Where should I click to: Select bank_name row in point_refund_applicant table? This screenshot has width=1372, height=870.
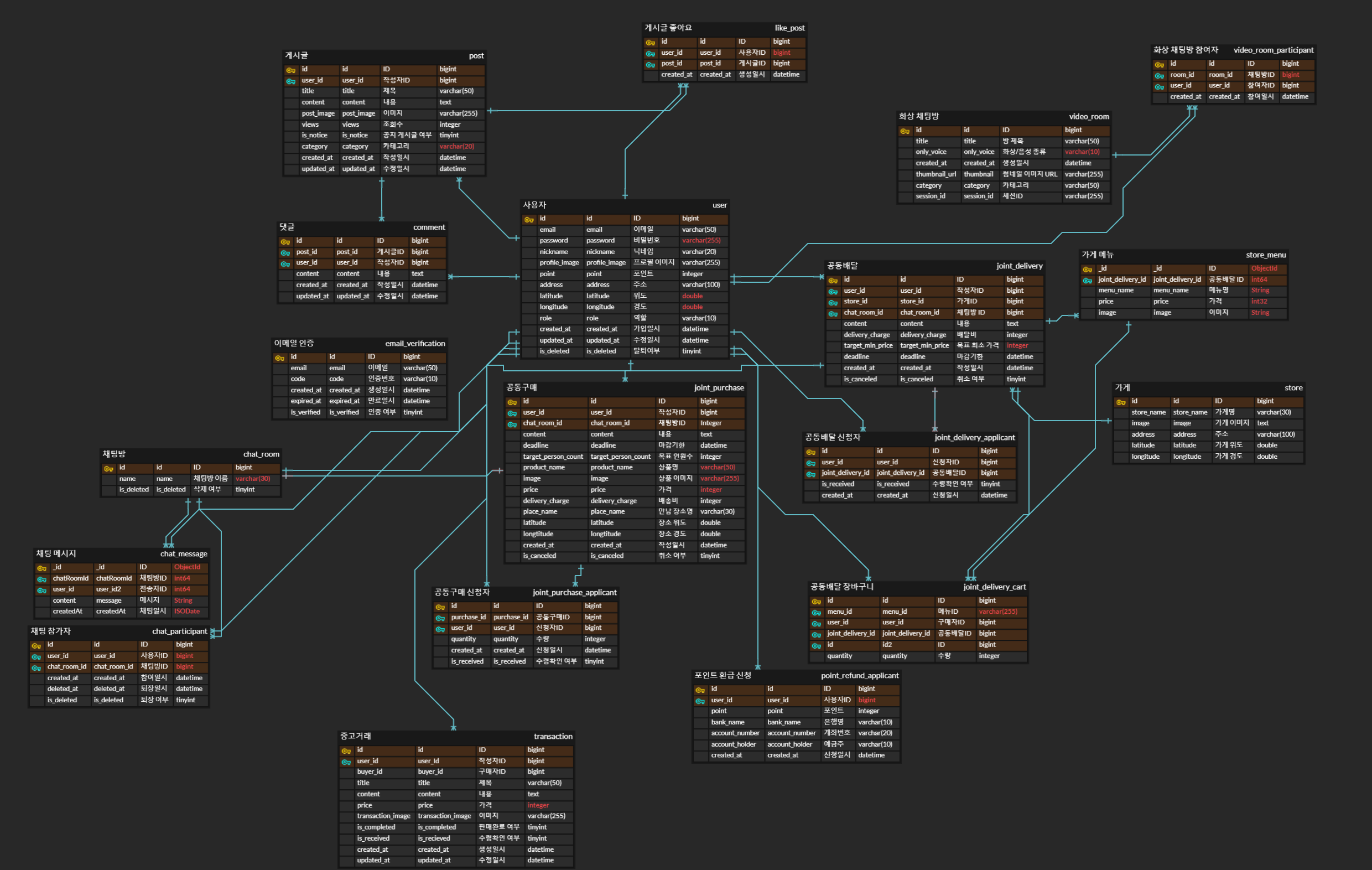coord(727,722)
